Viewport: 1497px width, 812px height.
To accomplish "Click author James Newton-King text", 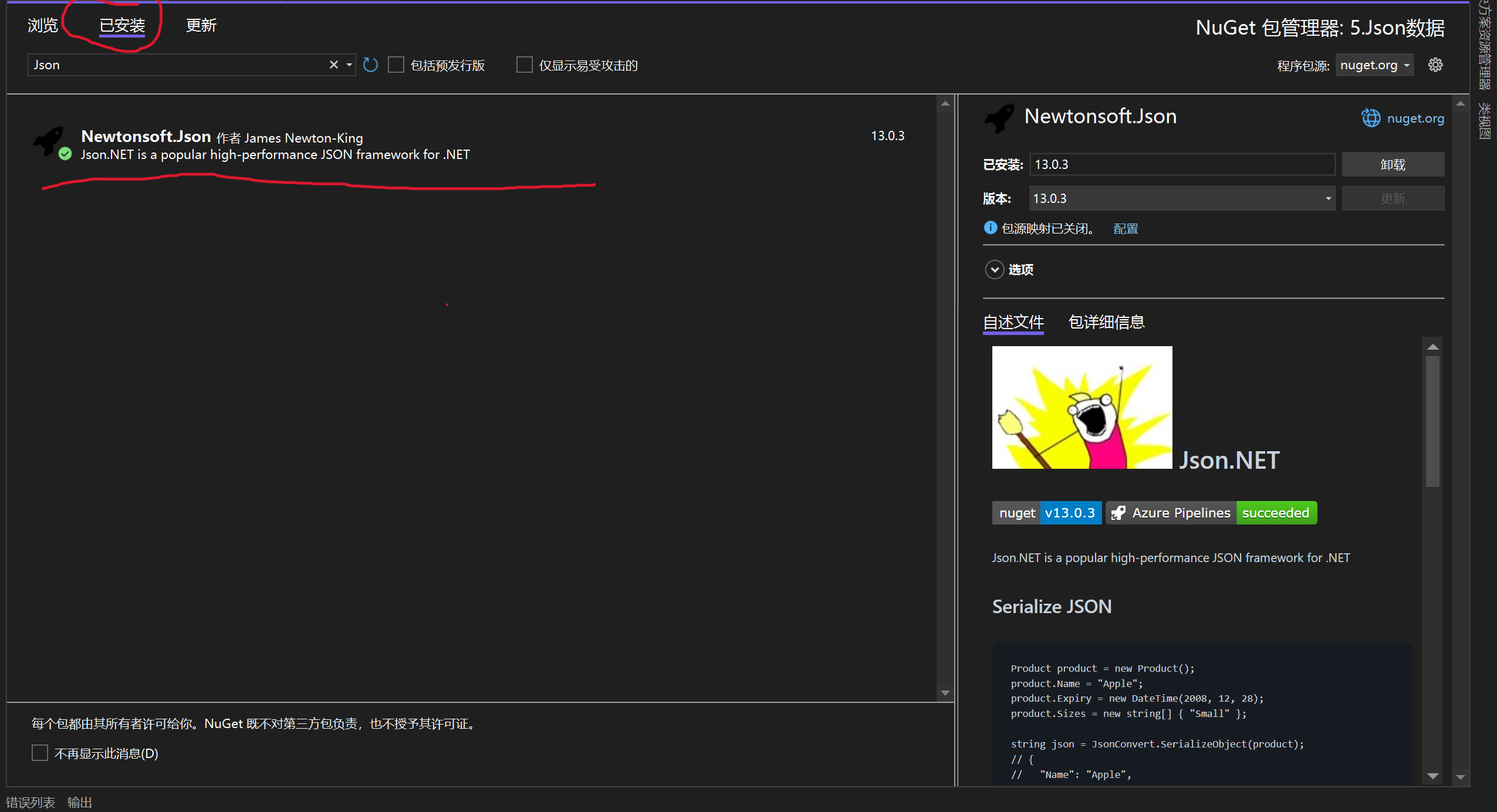I will (303, 138).
